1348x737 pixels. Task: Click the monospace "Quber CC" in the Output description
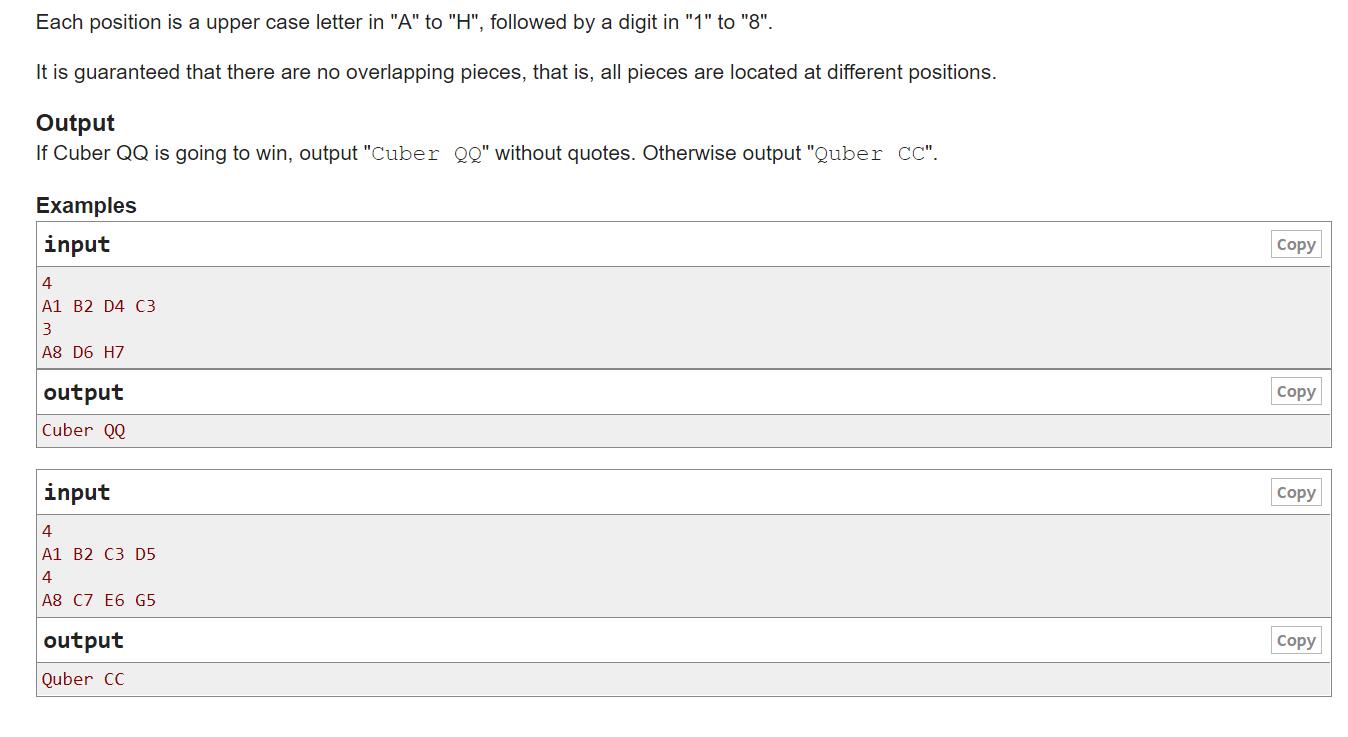tap(870, 154)
